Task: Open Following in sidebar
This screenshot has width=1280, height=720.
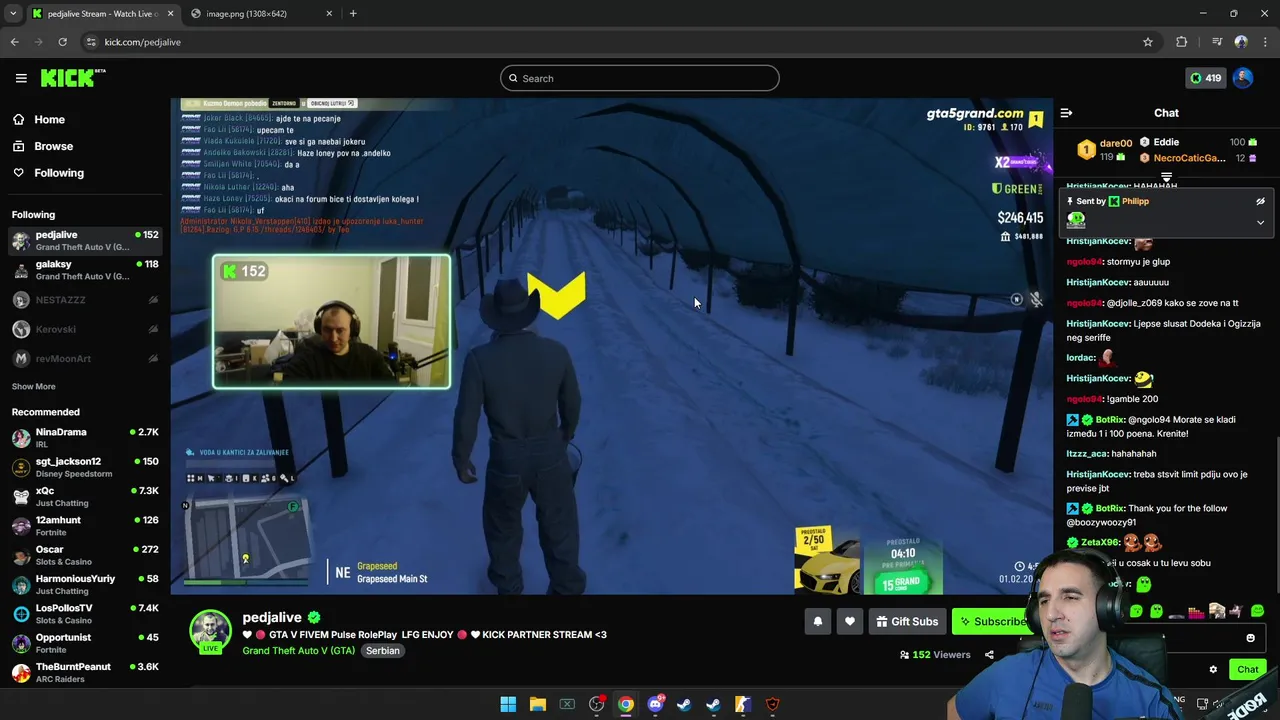Action: click(x=59, y=173)
